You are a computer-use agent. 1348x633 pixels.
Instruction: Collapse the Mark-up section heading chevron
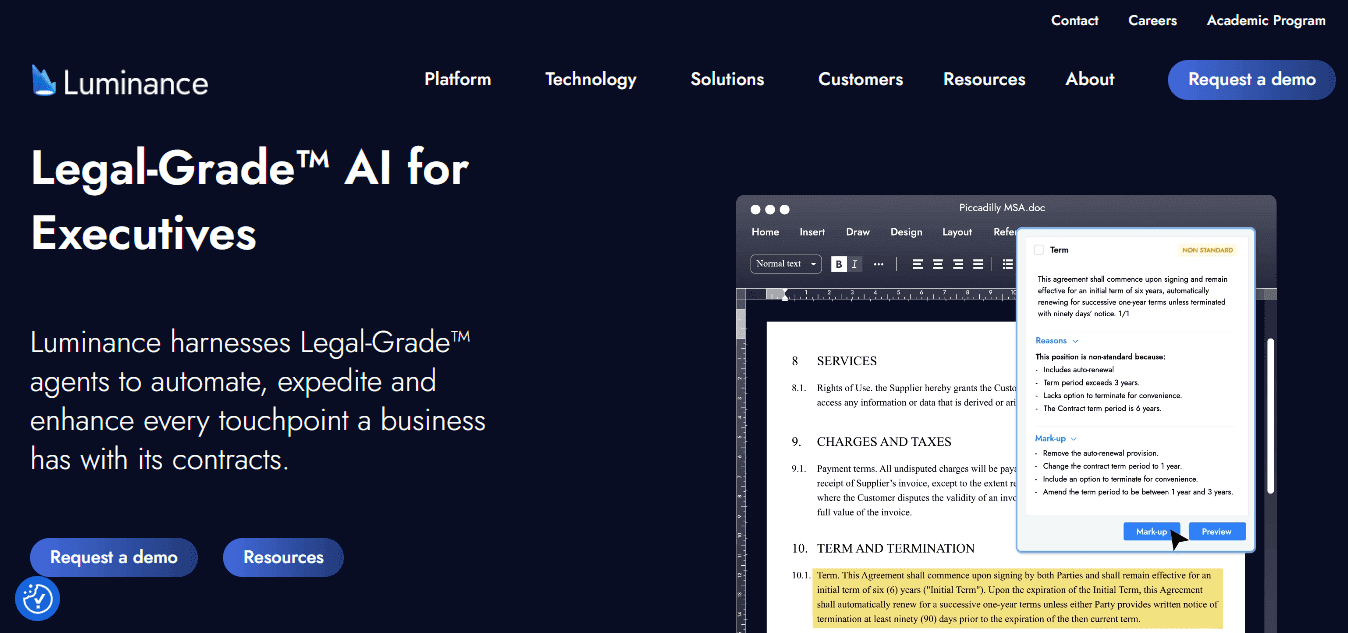pos(1074,438)
